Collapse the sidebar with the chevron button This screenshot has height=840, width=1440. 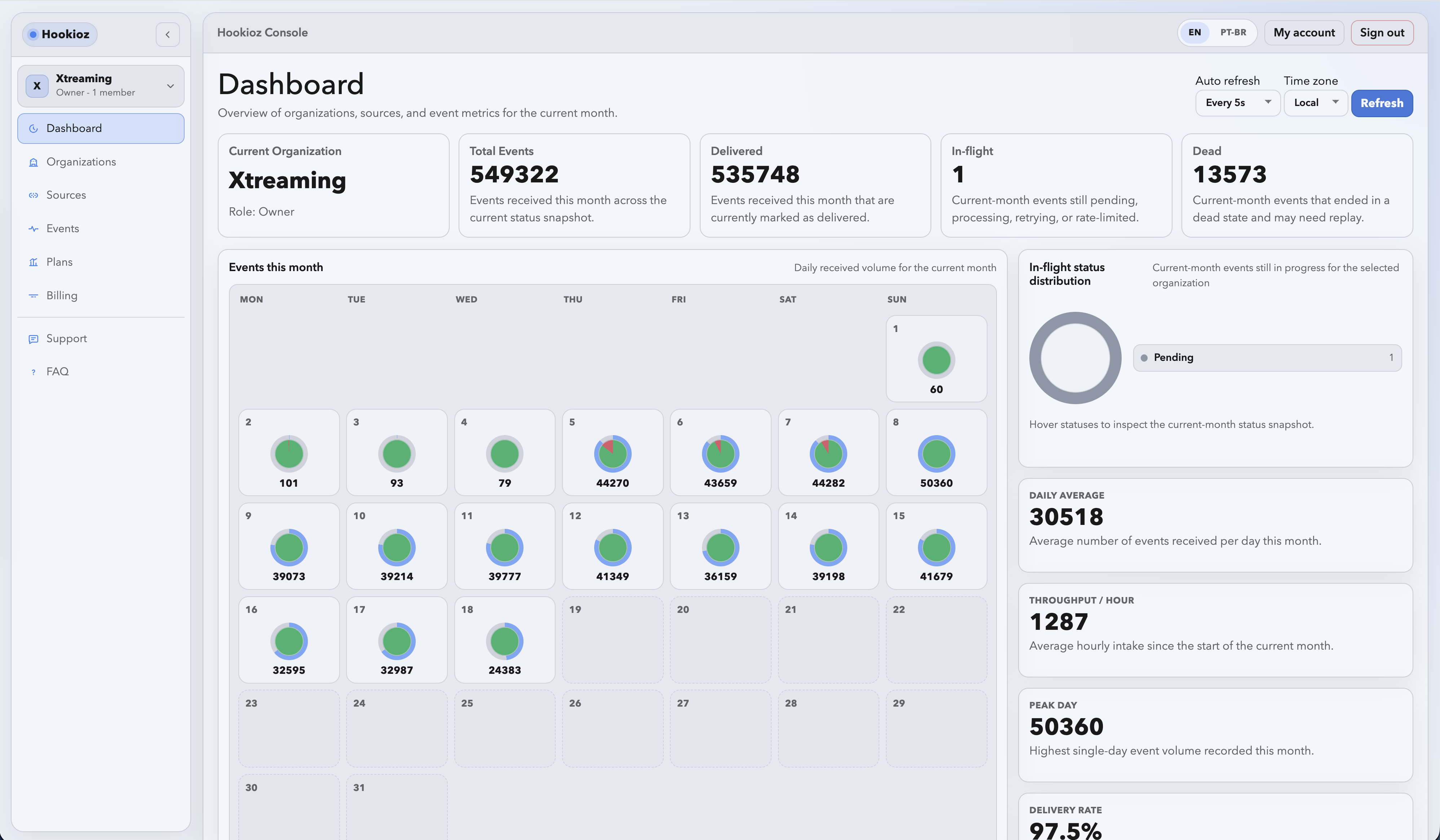(167, 34)
